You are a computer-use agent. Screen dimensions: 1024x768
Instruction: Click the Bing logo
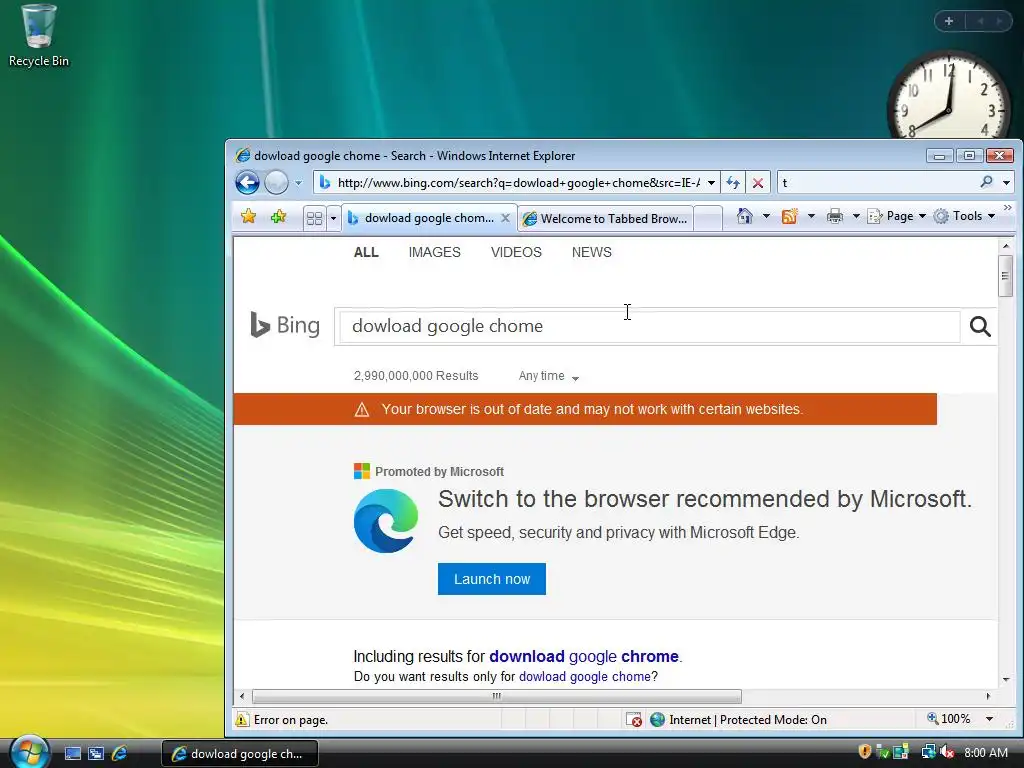285,325
